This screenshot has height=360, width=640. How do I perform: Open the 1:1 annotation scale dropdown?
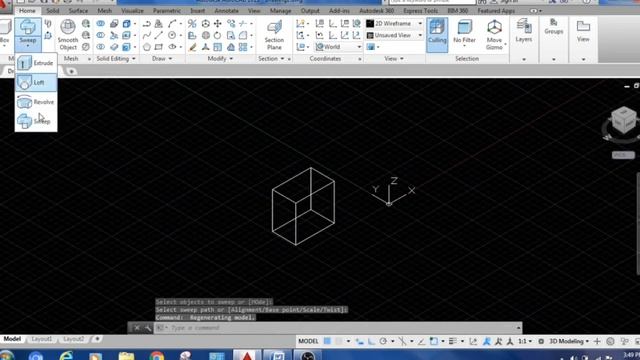[524, 341]
